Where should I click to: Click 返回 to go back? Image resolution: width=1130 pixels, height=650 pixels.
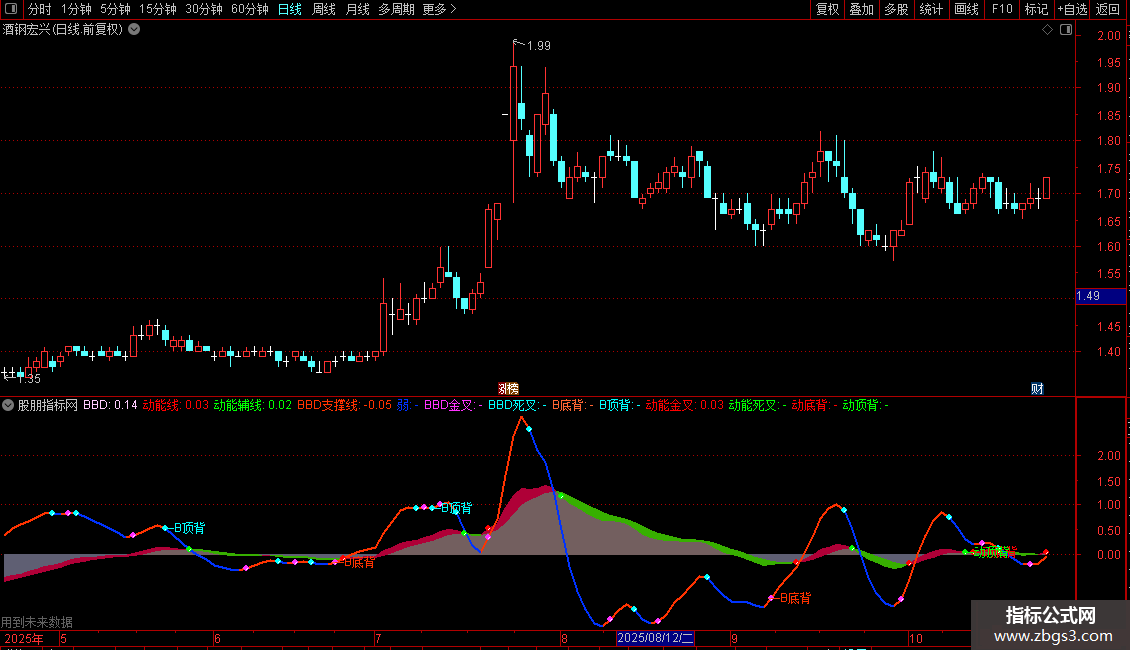point(1108,9)
